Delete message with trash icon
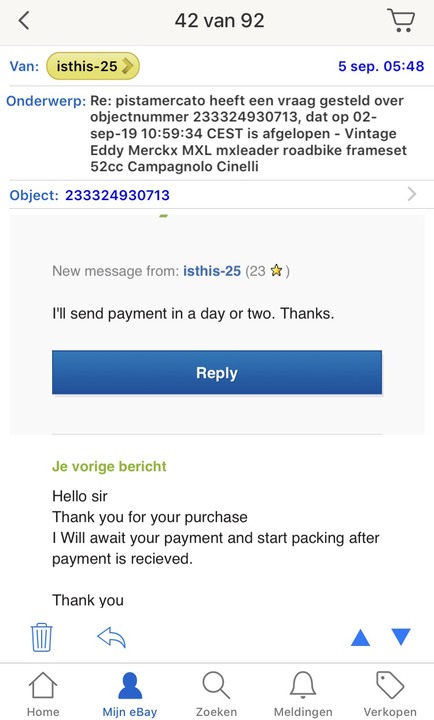This screenshot has height=720, width=434. [x=41, y=637]
